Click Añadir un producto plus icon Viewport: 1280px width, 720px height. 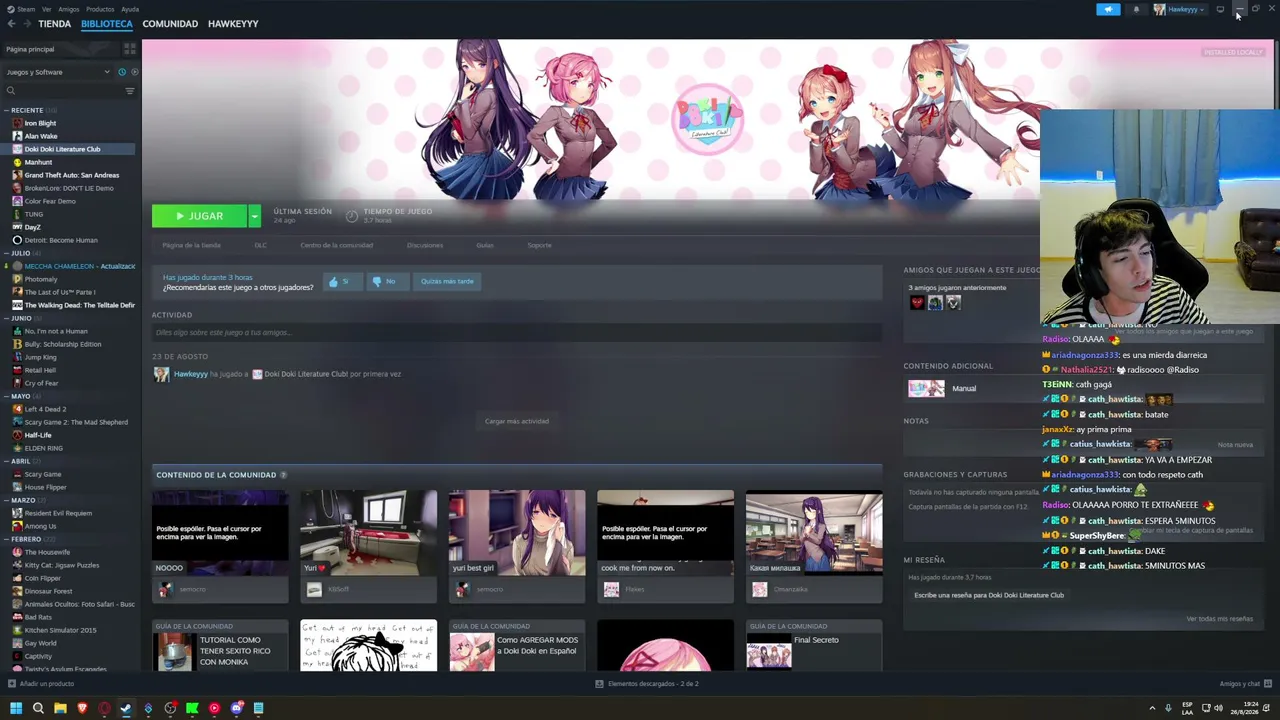pyautogui.click(x=12, y=684)
